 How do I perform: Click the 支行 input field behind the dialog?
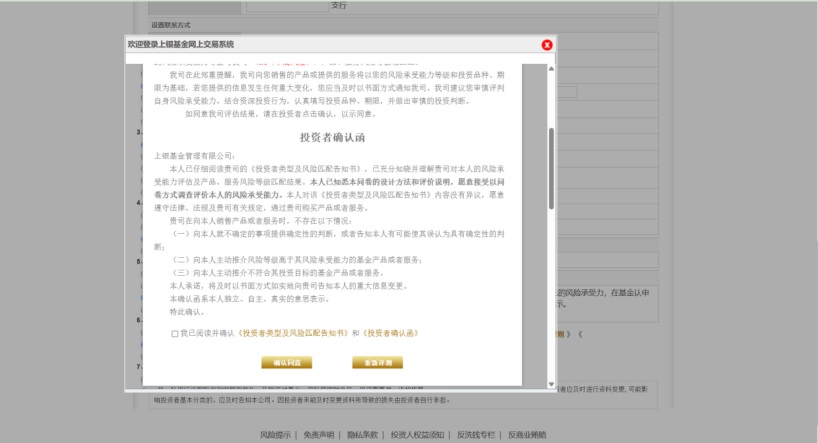point(338,6)
